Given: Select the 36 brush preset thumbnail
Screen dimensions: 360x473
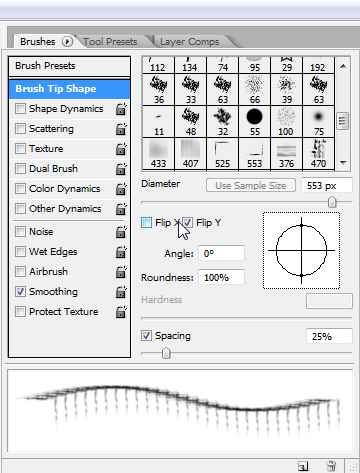Looking at the screenshot, I should pyautogui.click(x=158, y=90).
